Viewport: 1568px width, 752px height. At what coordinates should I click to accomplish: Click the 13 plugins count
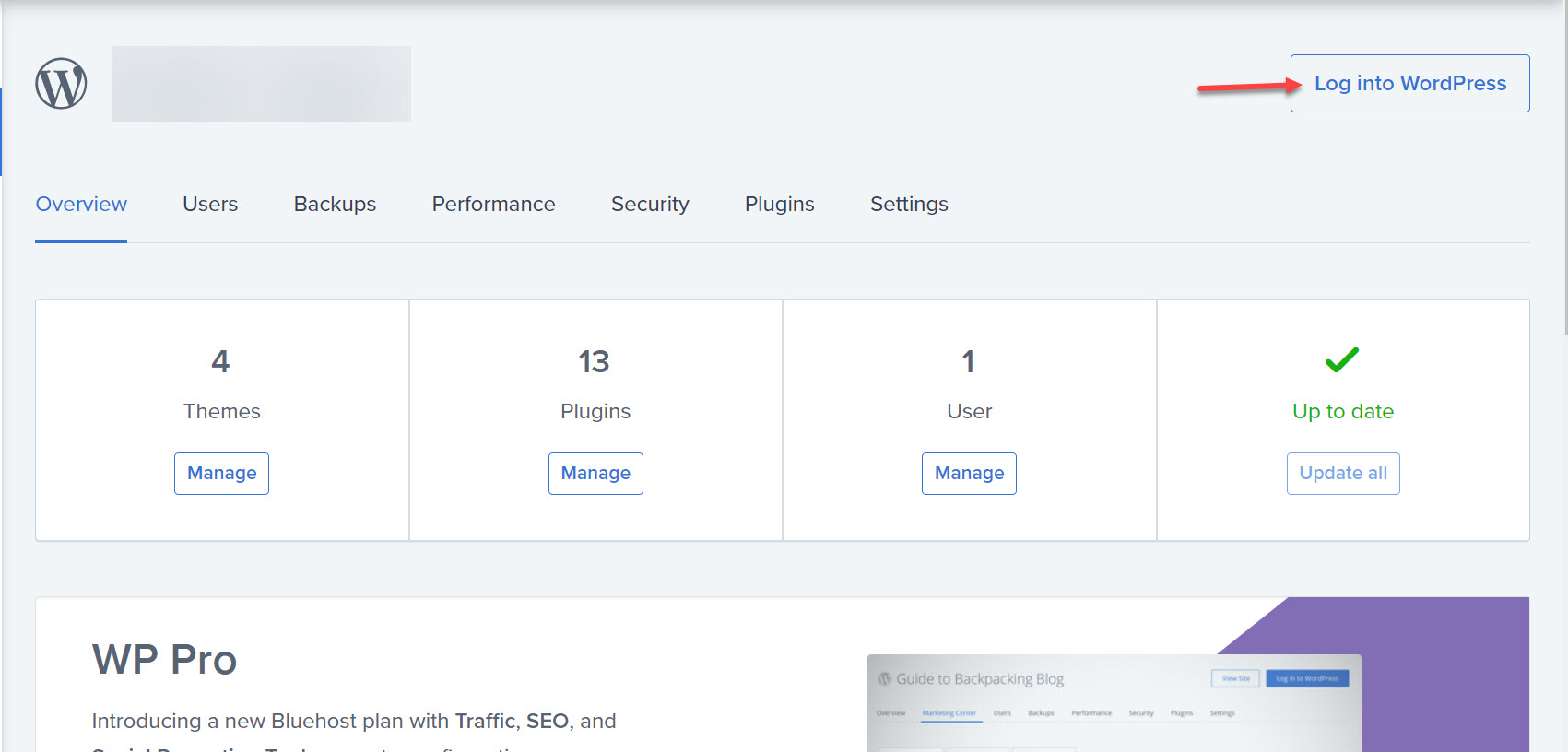pyautogui.click(x=595, y=361)
